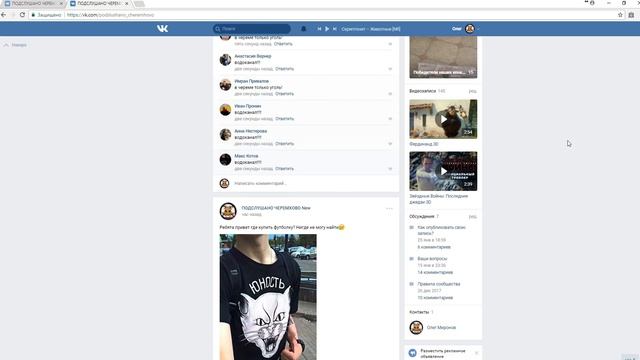
Task: Open the Фердинанд 3D video title
Action: coord(424,144)
